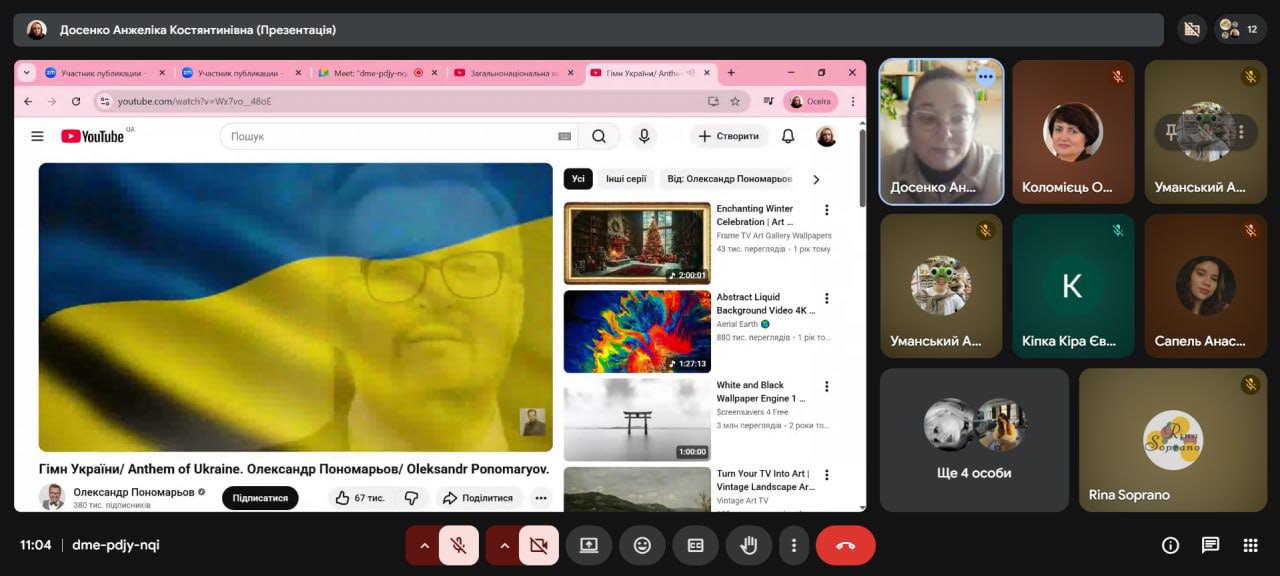Click the red leave call button
Image resolution: width=1280 pixels, height=576 pixels.
[845, 545]
